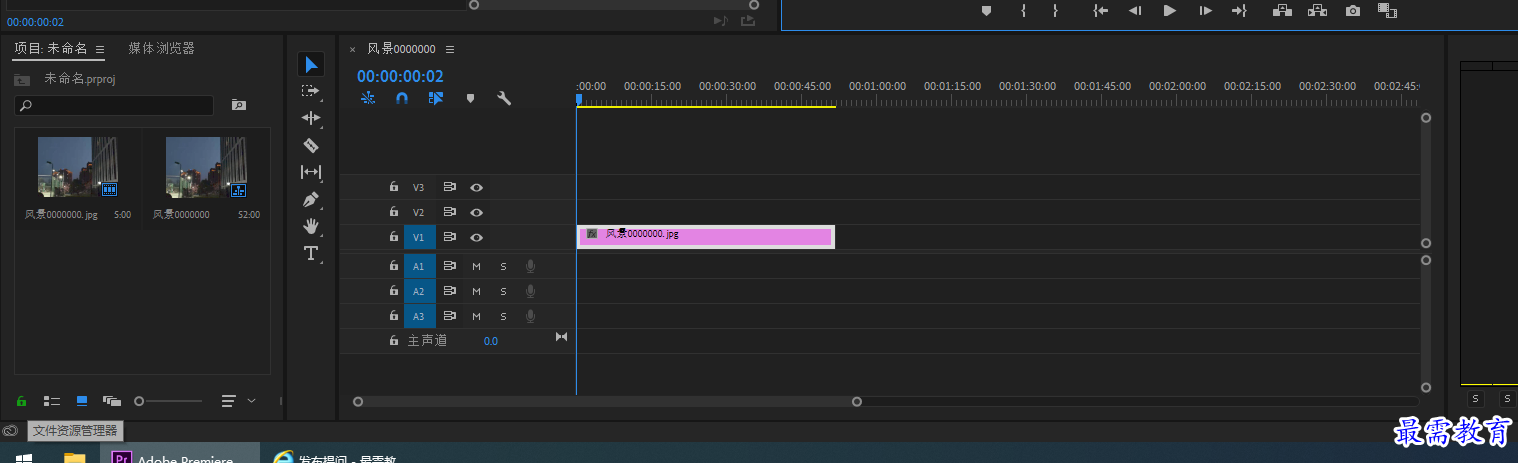Hide track V3 output eye
The image size is (1518, 463).
[x=477, y=187]
